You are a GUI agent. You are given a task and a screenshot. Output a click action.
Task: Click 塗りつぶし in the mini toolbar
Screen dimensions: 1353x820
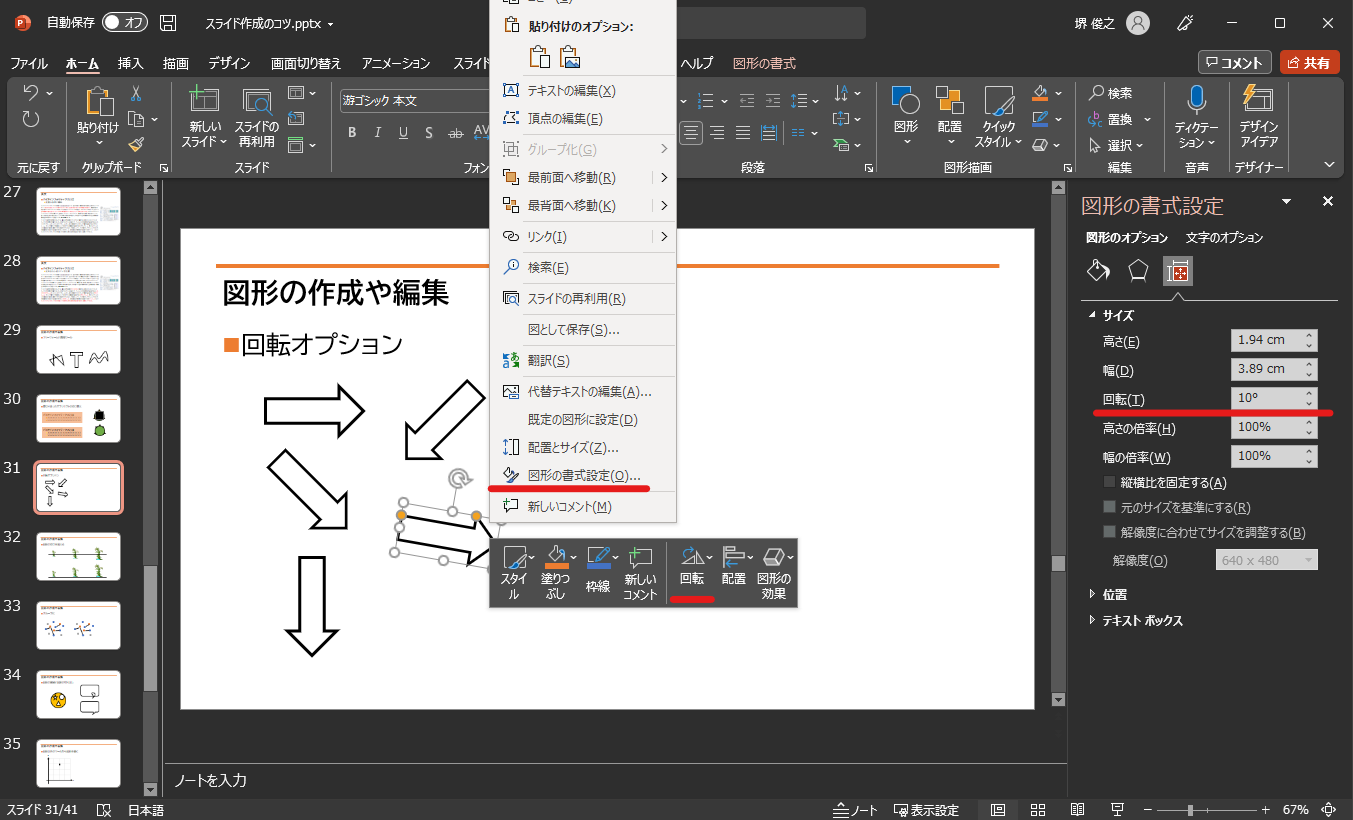555,573
